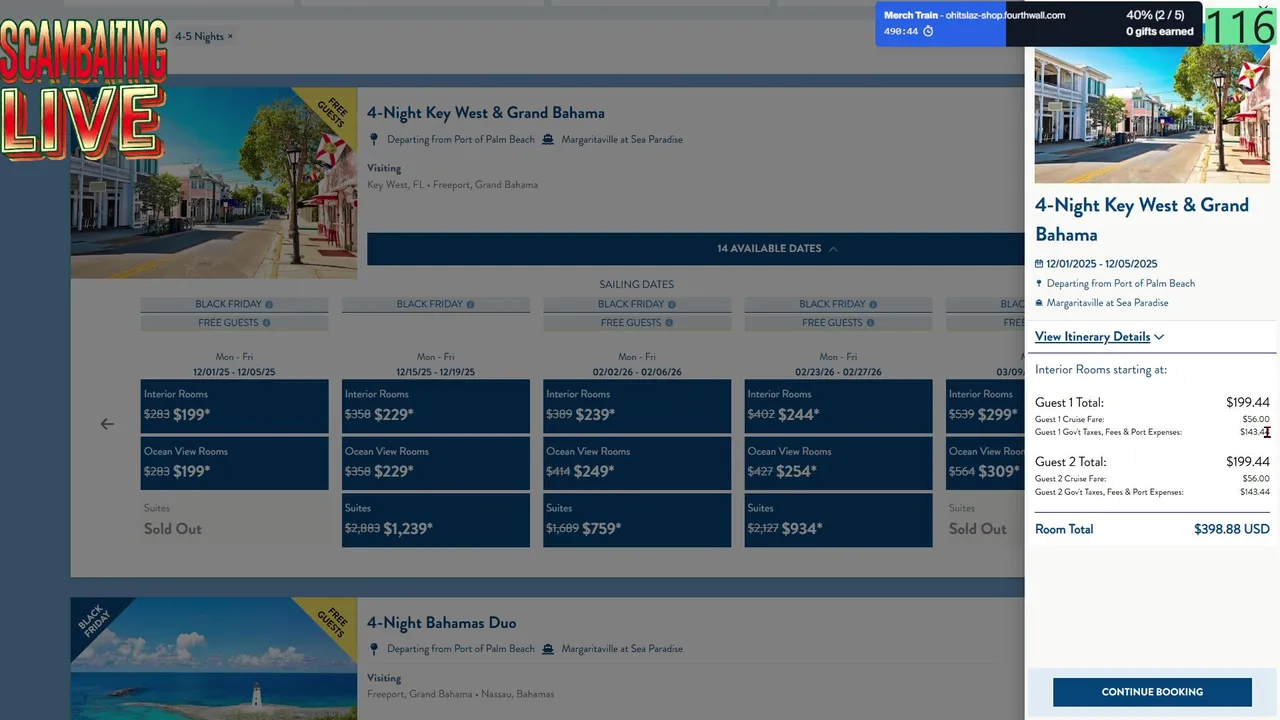Click the 40% (2 / 5) gifts progress
The image size is (1280, 720).
click(x=1155, y=15)
